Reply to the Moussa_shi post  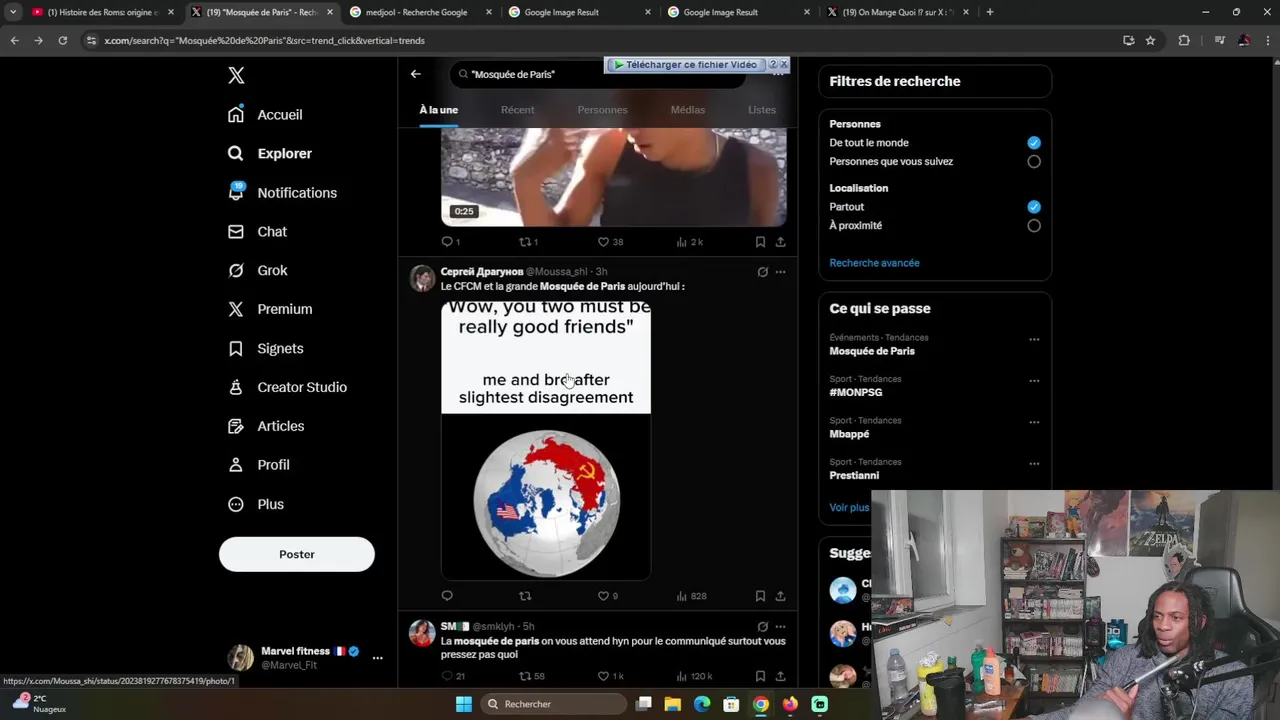tap(447, 596)
